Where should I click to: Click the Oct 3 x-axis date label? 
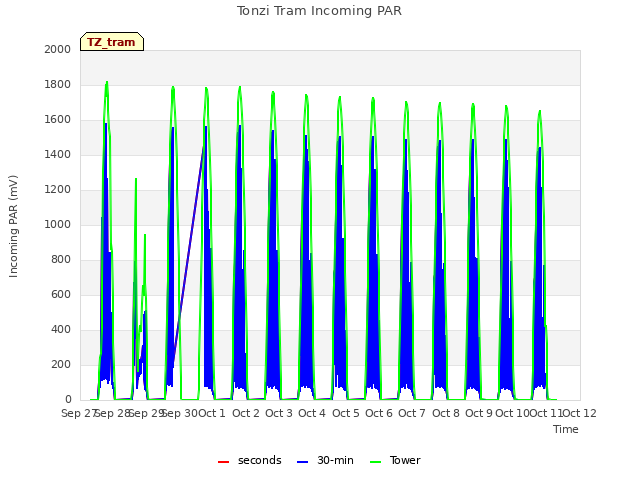[279, 413]
